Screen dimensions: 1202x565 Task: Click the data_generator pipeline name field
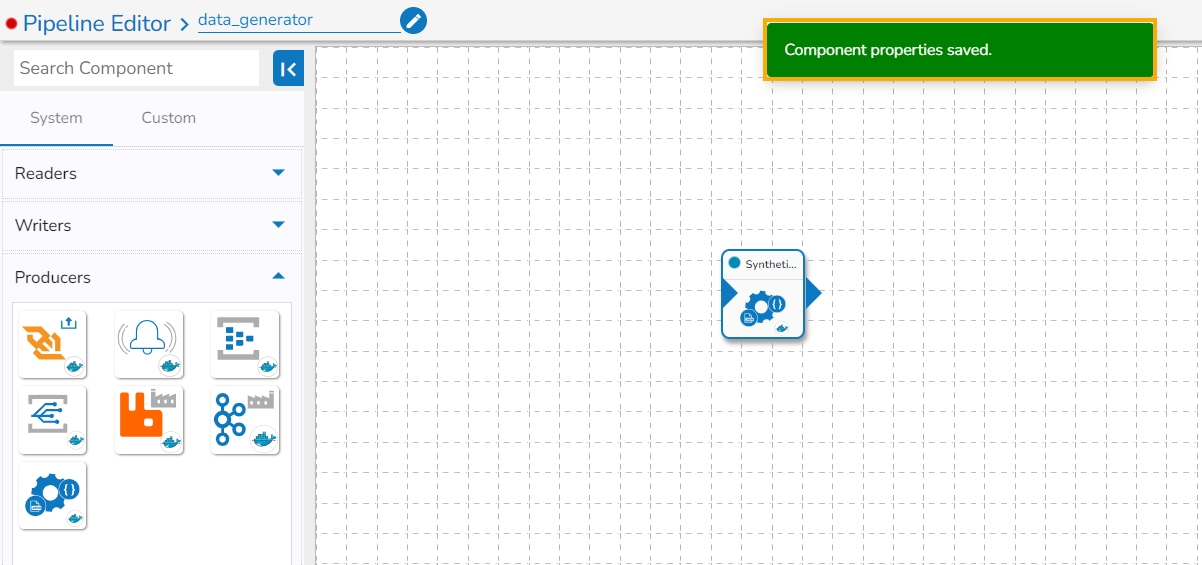coord(298,20)
